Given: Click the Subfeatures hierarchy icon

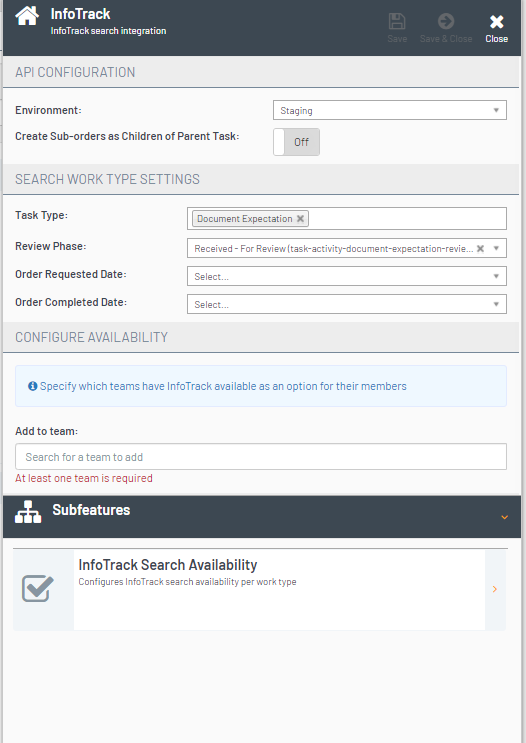Looking at the screenshot, I should 28,512.
